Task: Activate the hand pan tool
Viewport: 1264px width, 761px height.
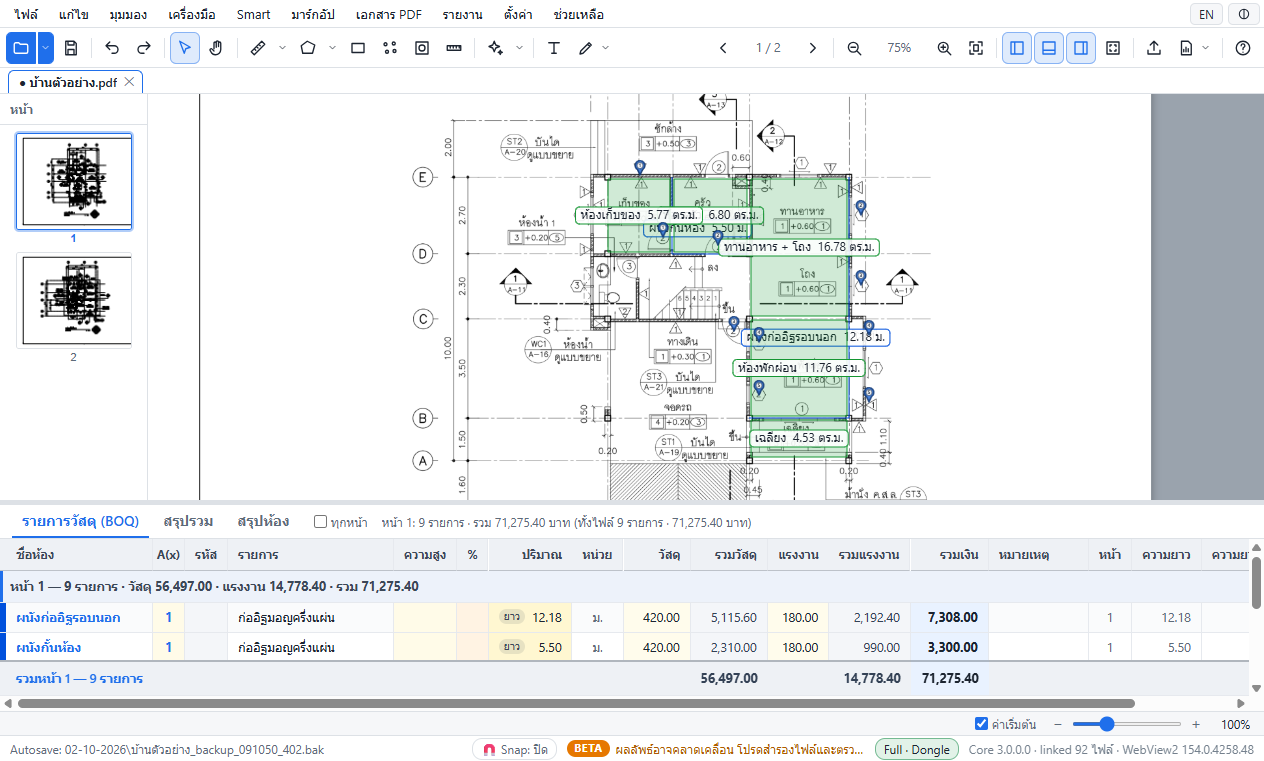Action: tap(216, 48)
